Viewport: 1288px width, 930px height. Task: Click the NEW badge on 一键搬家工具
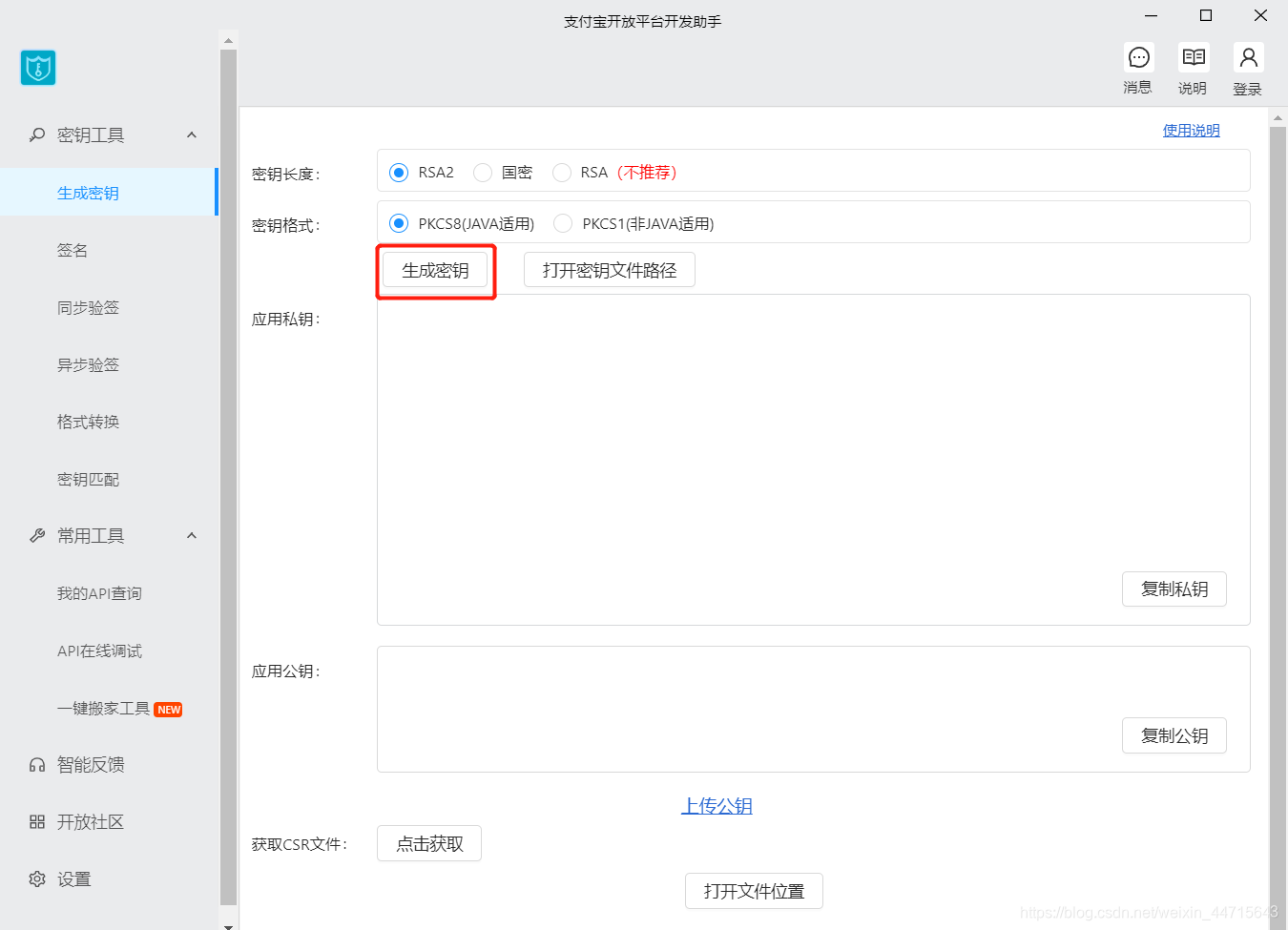169,710
